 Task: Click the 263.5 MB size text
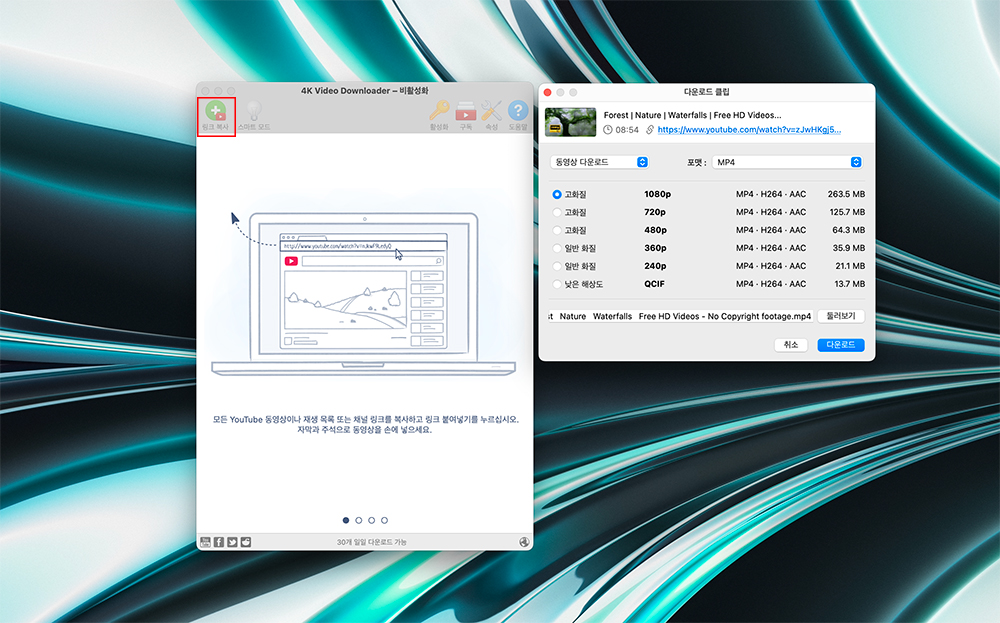coord(846,194)
